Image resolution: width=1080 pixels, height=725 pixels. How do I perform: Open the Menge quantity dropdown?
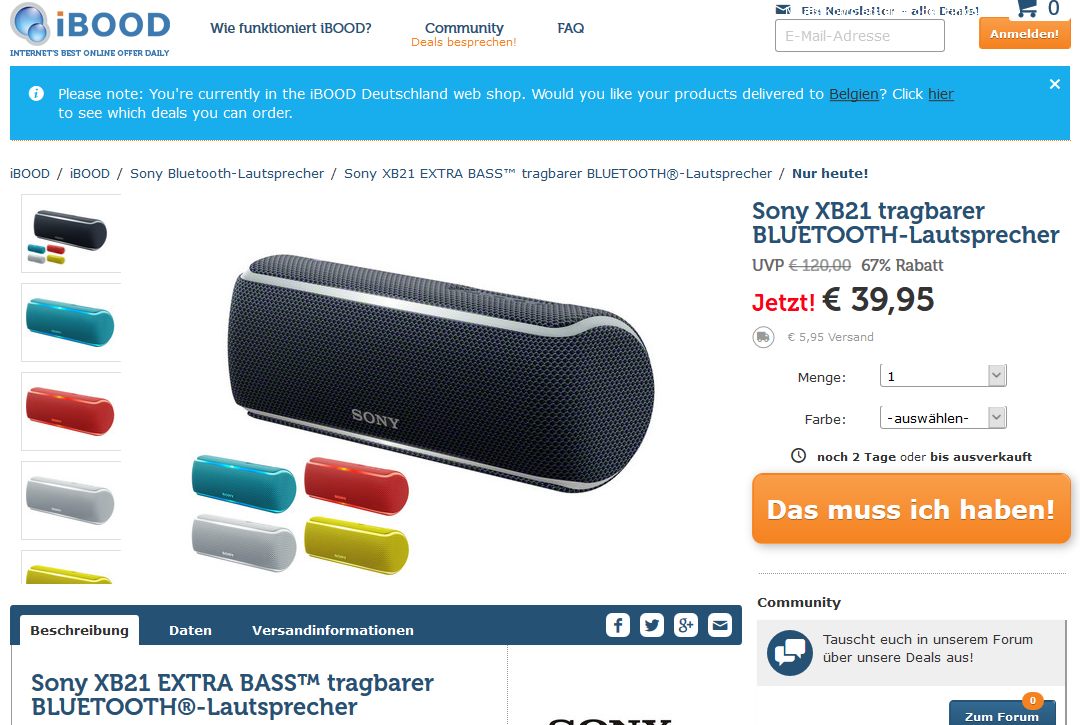(943, 376)
